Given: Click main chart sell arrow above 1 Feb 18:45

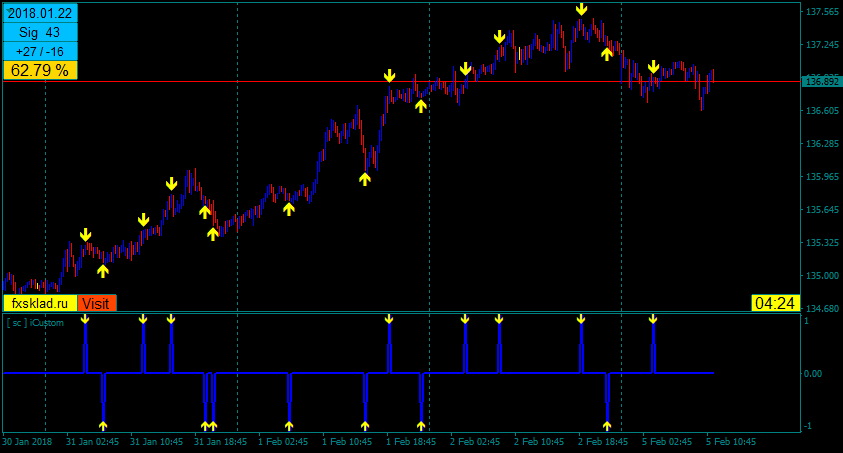Looking at the screenshot, I should [389, 76].
